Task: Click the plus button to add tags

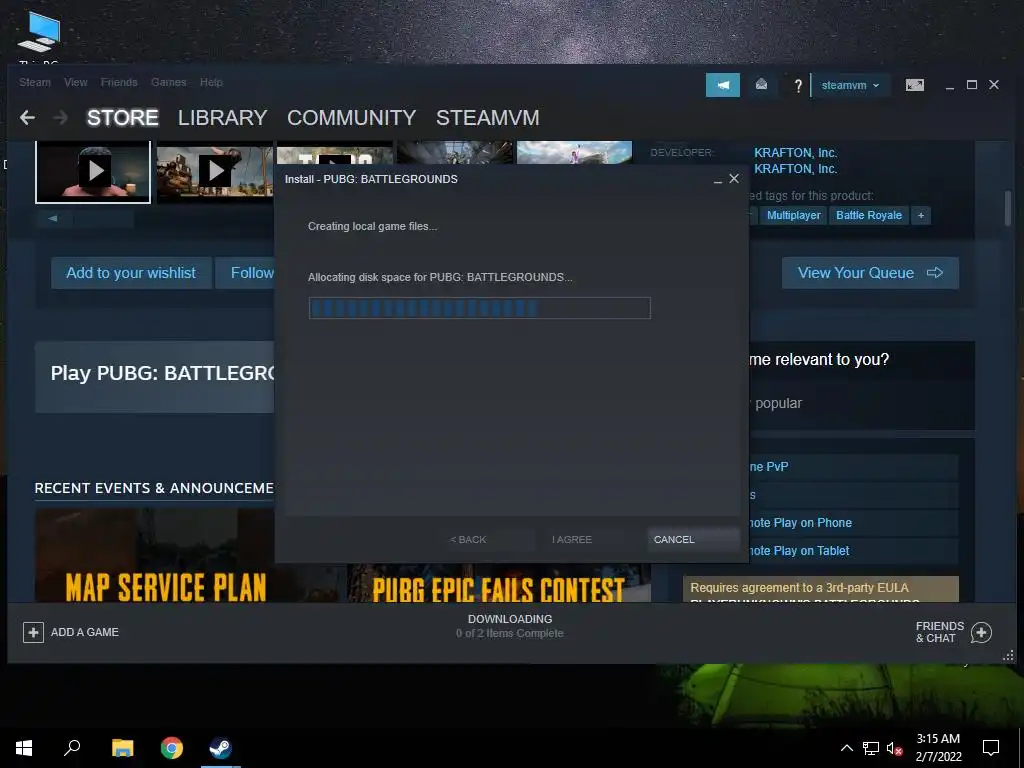Action: 921,216
